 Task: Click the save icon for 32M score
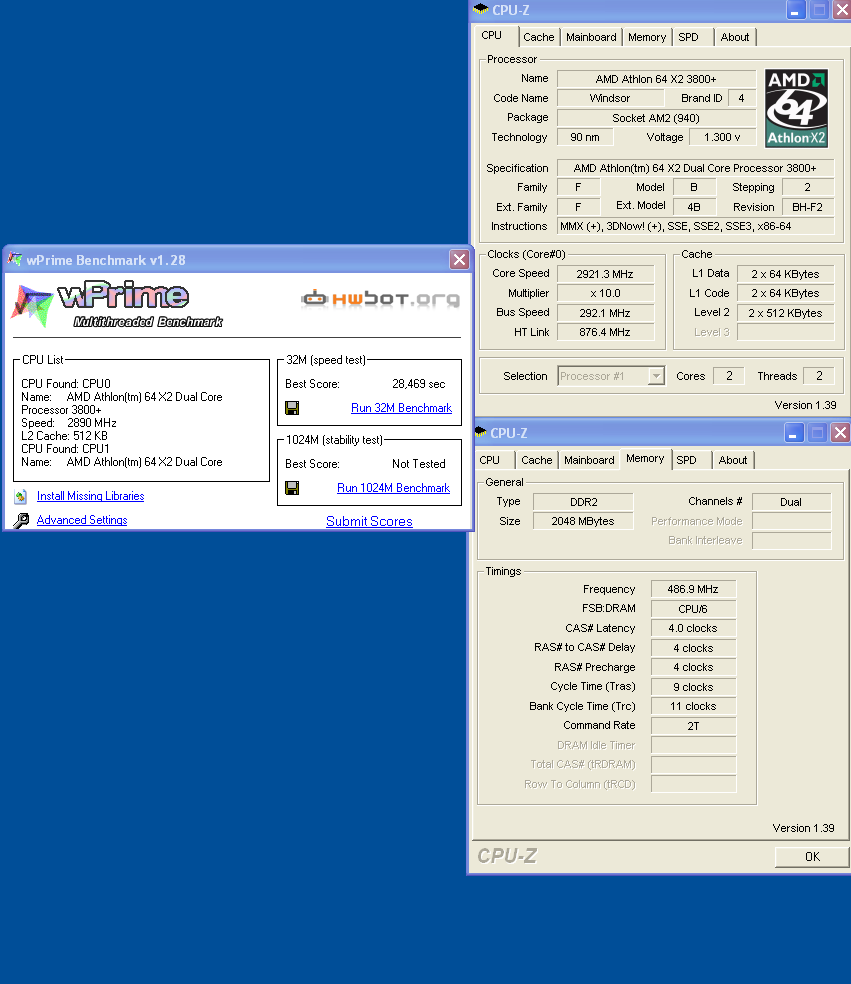(x=292, y=408)
